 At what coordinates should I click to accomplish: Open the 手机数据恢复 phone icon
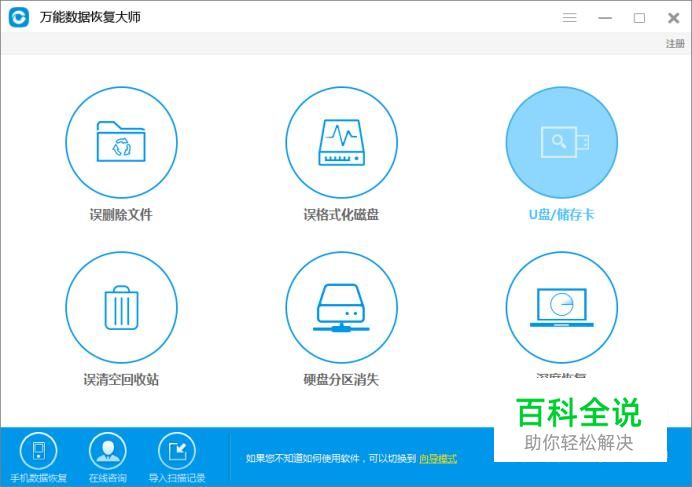pyautogui.click(x=38, y=451)
